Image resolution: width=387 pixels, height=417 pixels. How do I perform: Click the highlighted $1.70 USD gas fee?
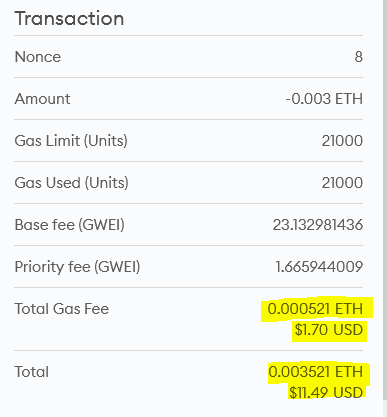coord(329,330)
